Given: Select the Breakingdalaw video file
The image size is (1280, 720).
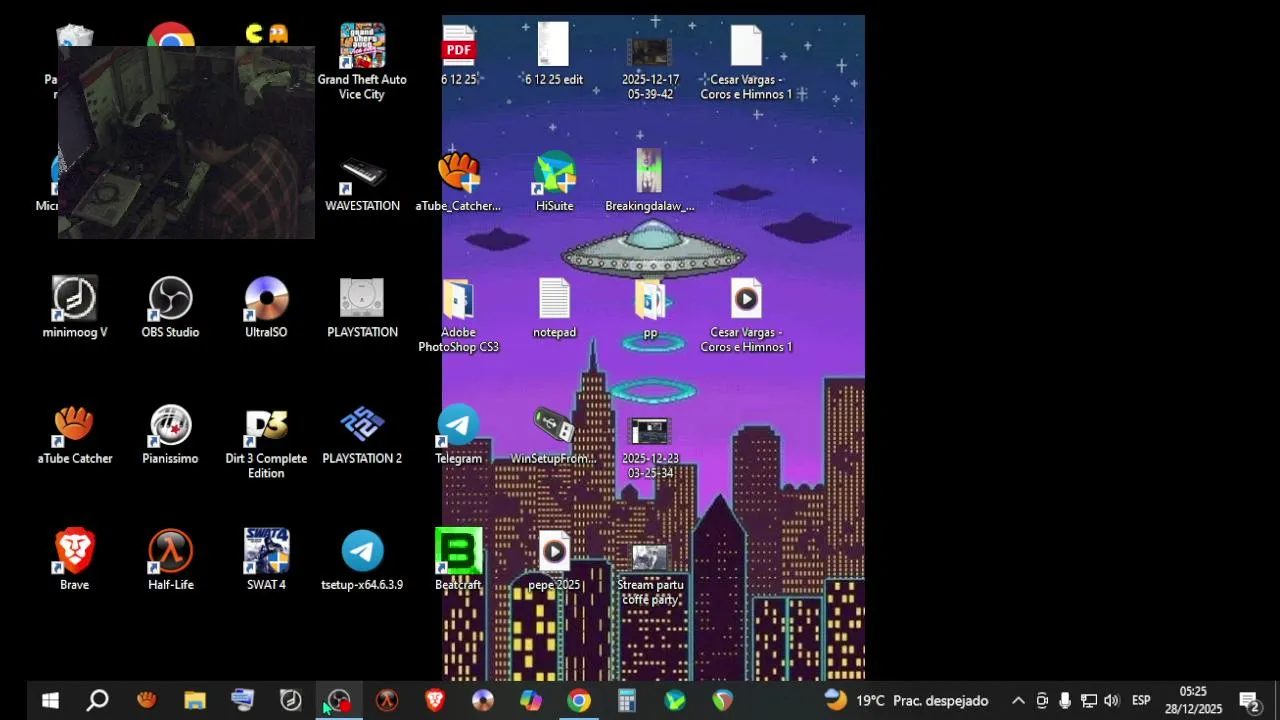Looking at the screenshot, I should 649,182.
